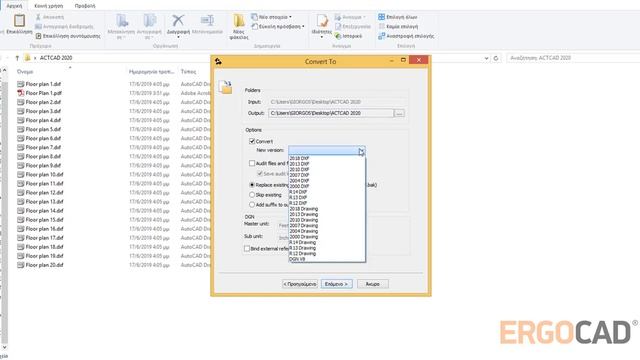Click the Νέος φάκελος new folder icon
640x360 pixels.
tap(239, 20)
